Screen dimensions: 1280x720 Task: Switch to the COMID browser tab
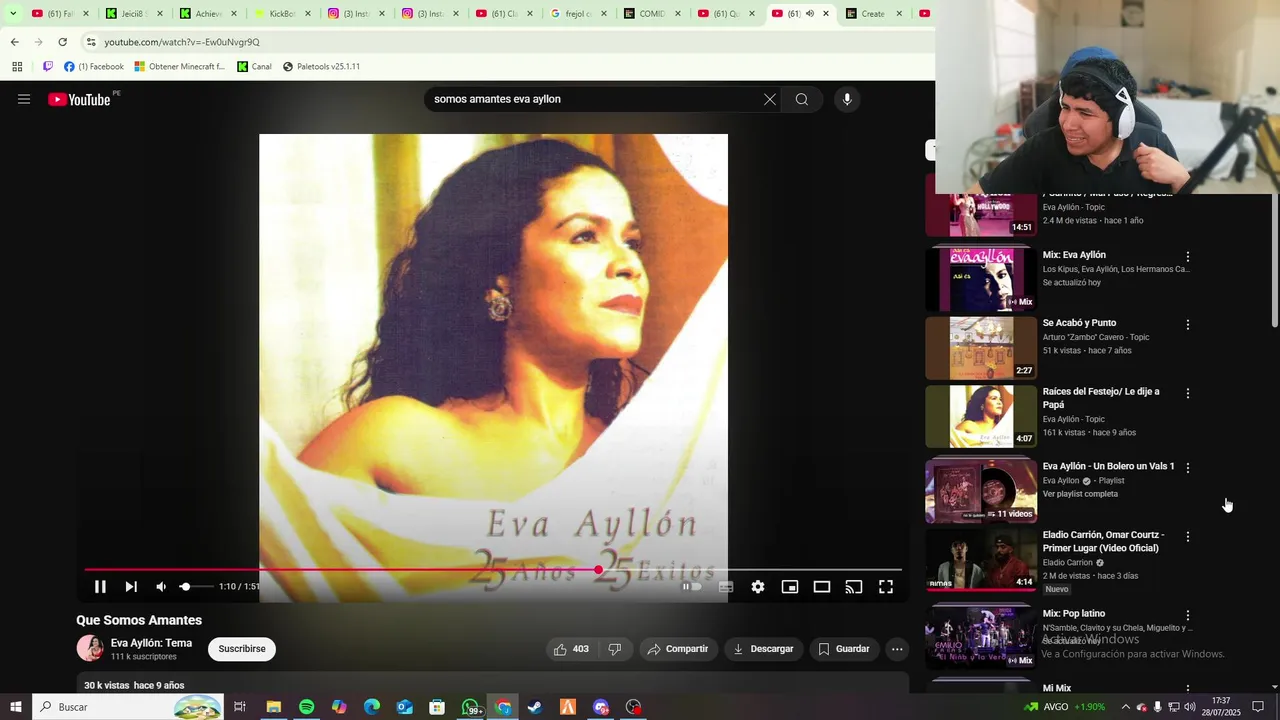point(651,14)
